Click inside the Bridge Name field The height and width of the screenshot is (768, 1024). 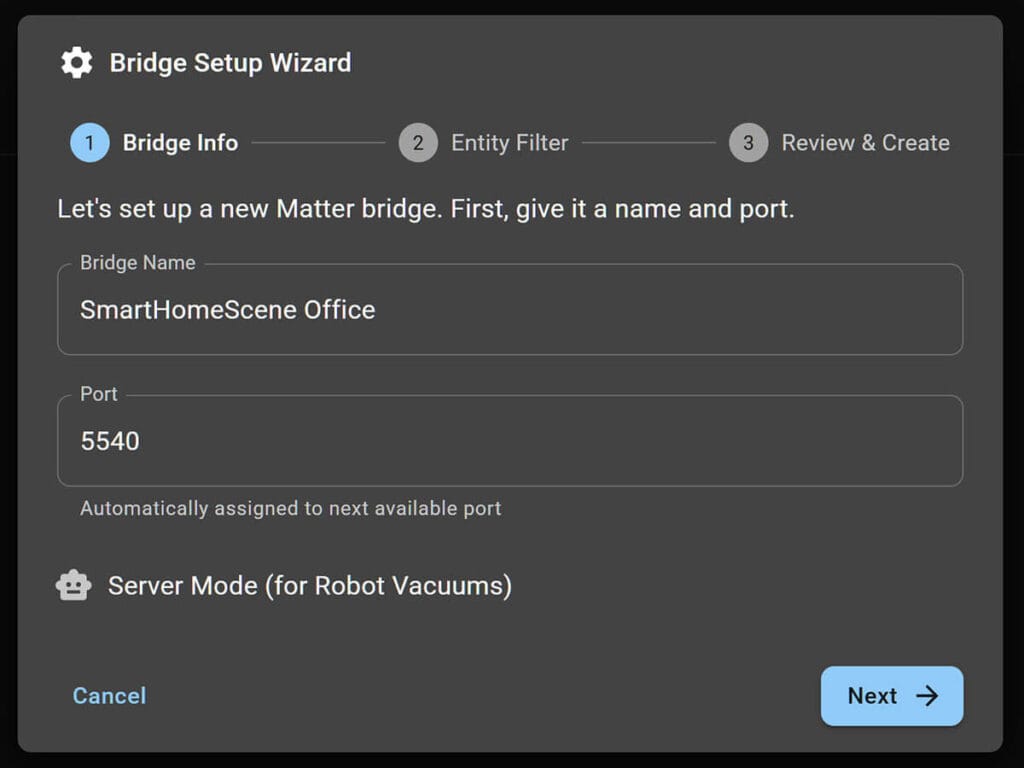[x=510, y=310]
